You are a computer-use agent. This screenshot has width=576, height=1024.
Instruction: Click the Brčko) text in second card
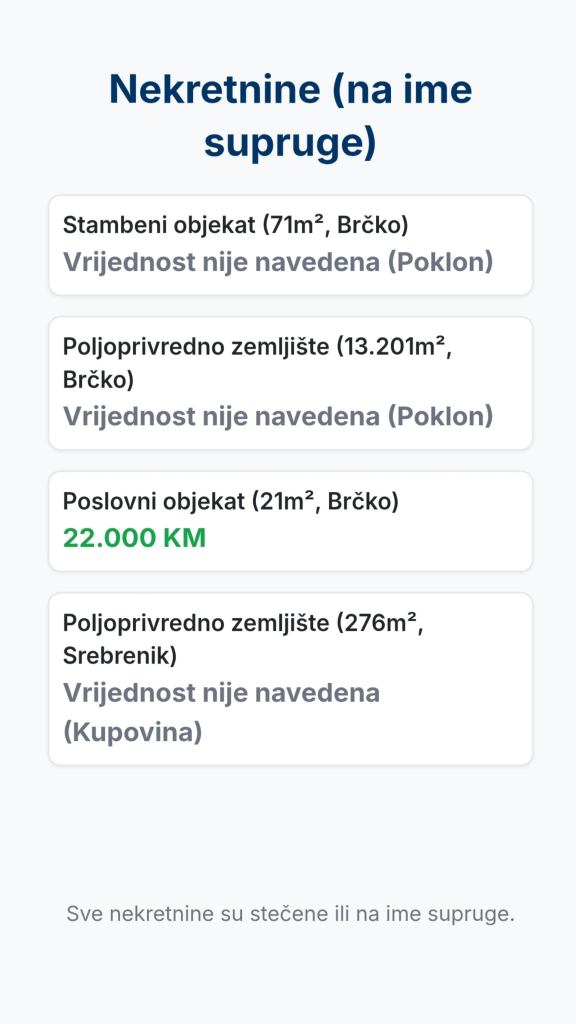98,379
